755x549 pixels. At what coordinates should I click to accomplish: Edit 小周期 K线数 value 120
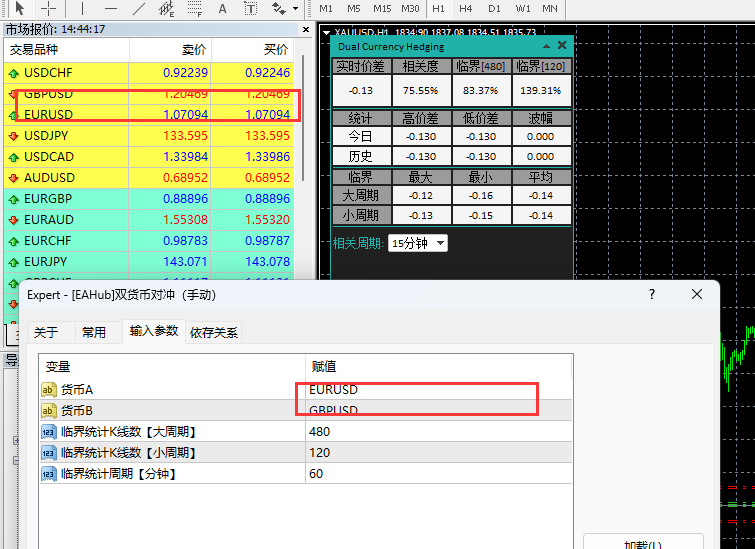point(439,452)
